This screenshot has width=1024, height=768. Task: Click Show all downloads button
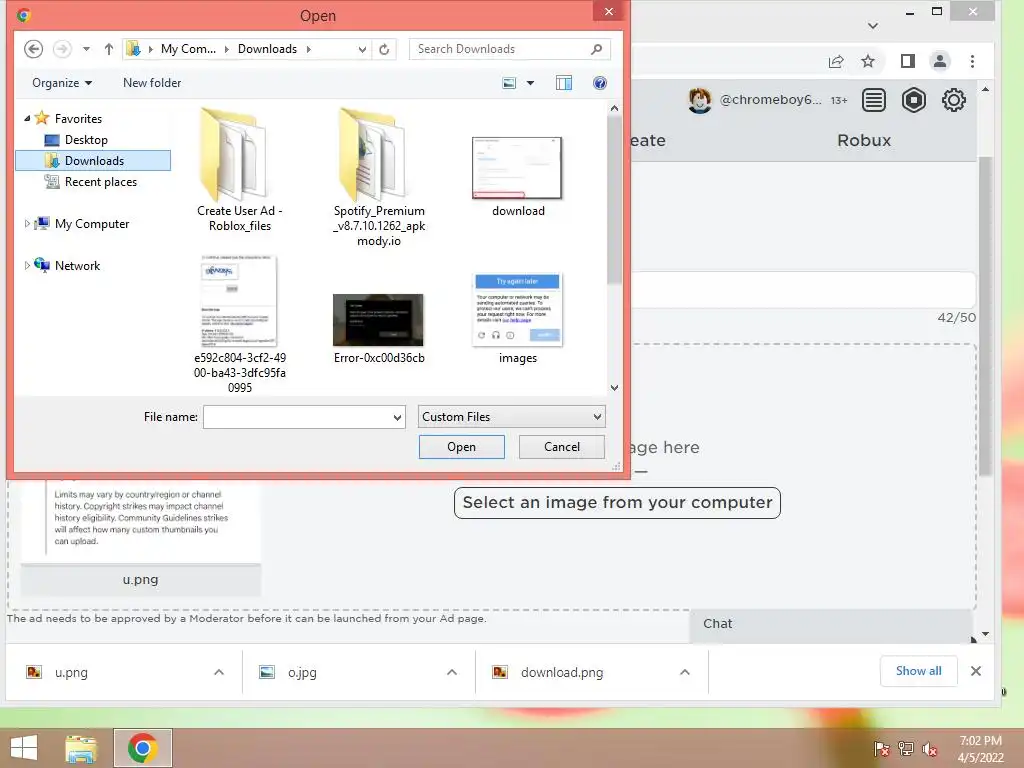tap(918, 671)
